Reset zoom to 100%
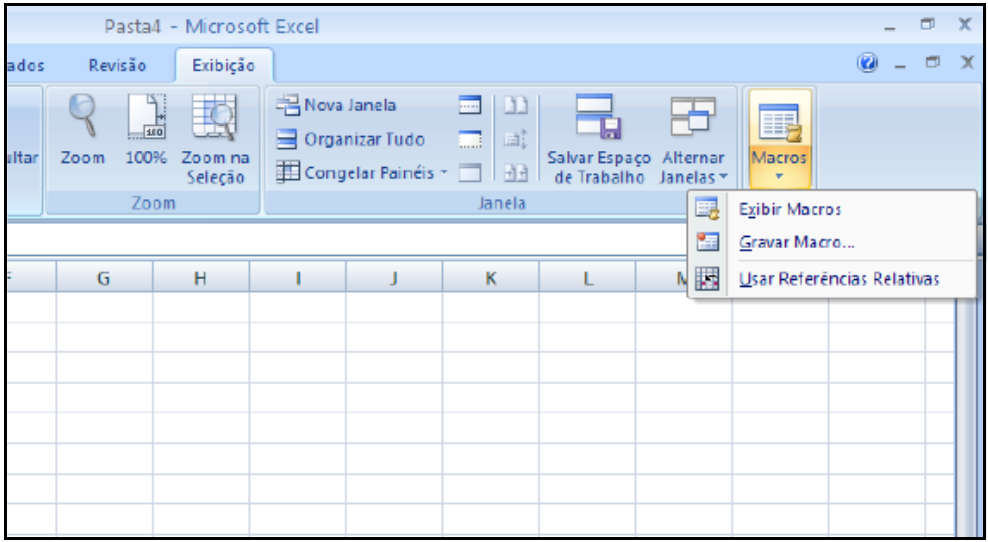This screenshot has height=542, width=988. coord(145,130)
